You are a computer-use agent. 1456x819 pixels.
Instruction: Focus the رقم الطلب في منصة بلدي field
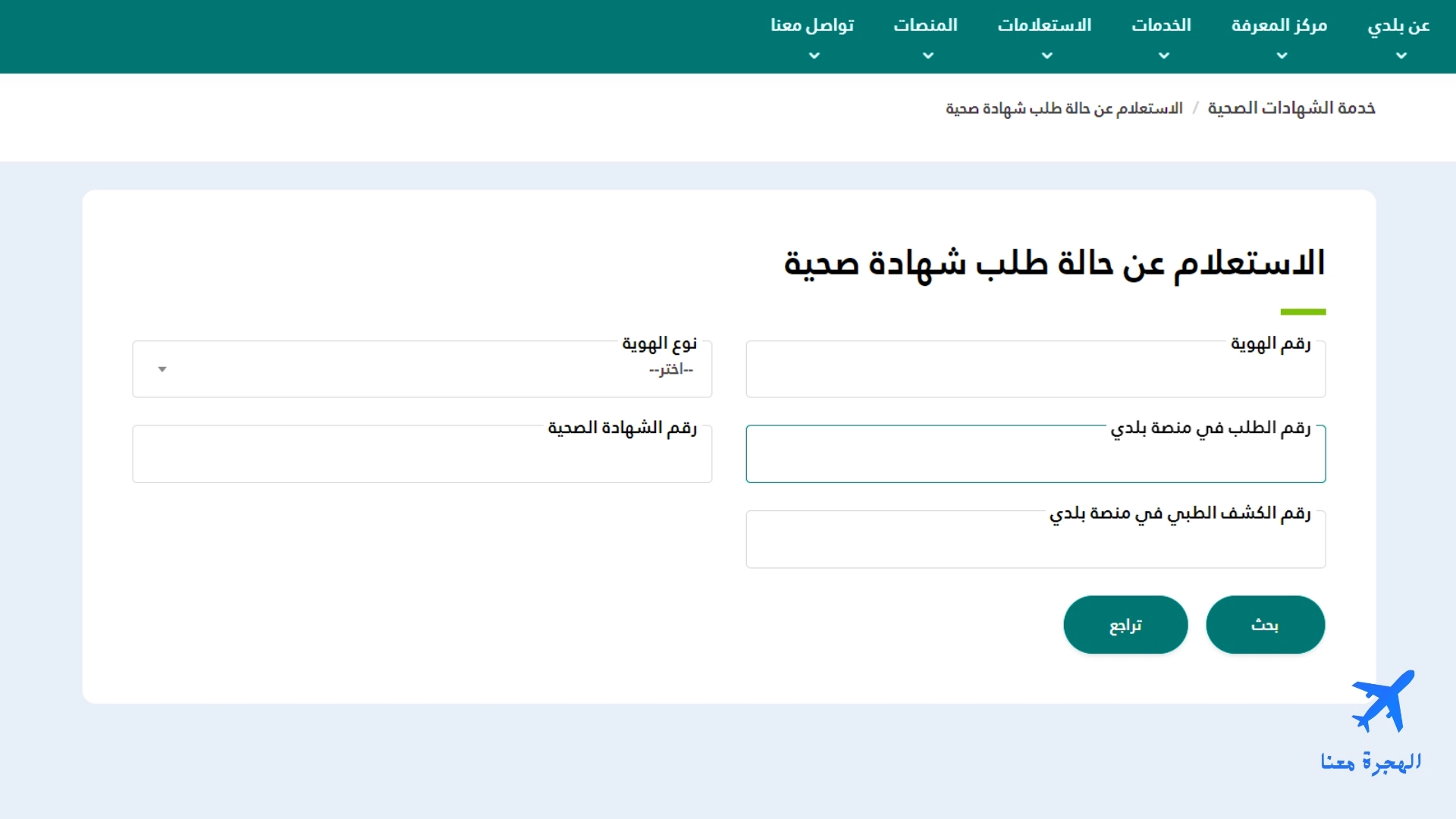pyautogui.click(x=1036, y=454)
